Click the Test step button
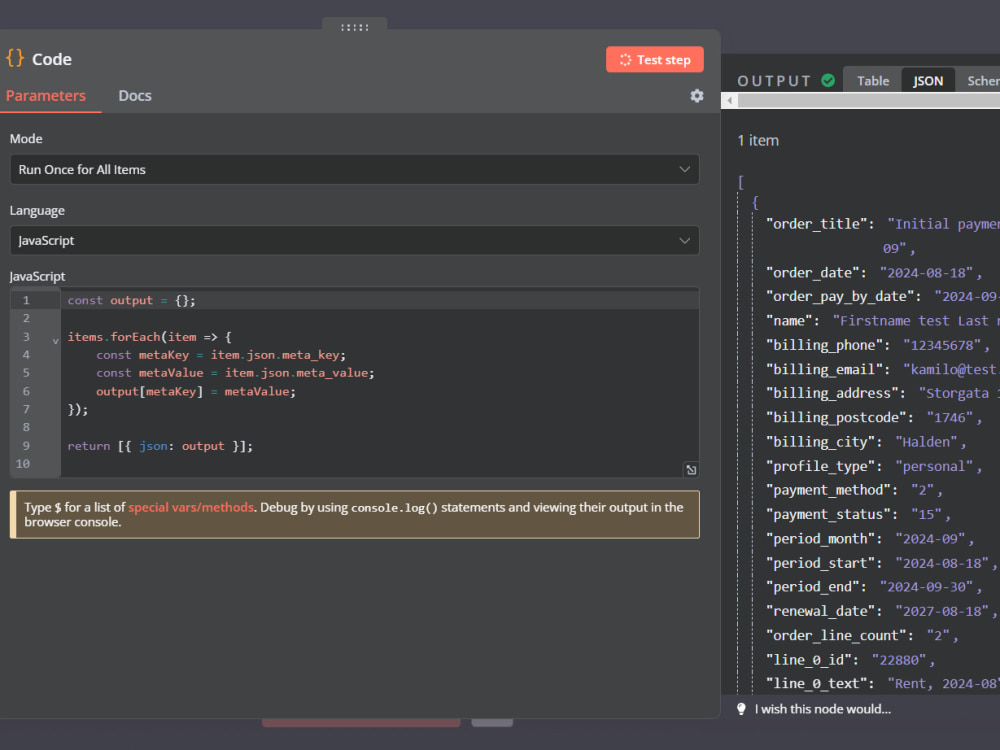This screenshot has width=1000, height=750. point(654,59)
